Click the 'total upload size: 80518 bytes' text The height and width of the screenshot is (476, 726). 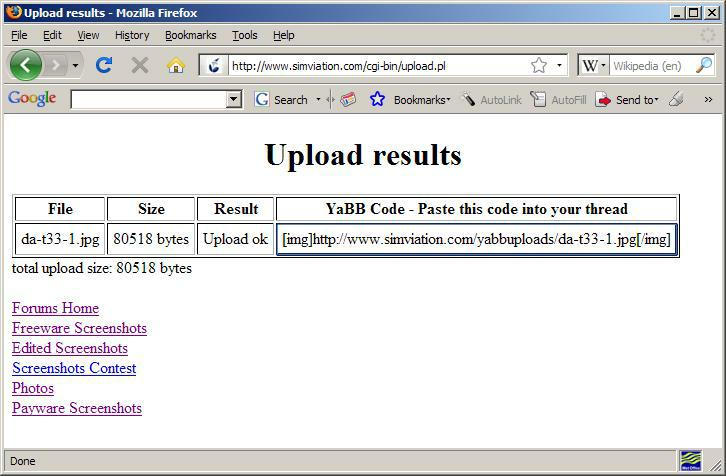pos(101,268)
